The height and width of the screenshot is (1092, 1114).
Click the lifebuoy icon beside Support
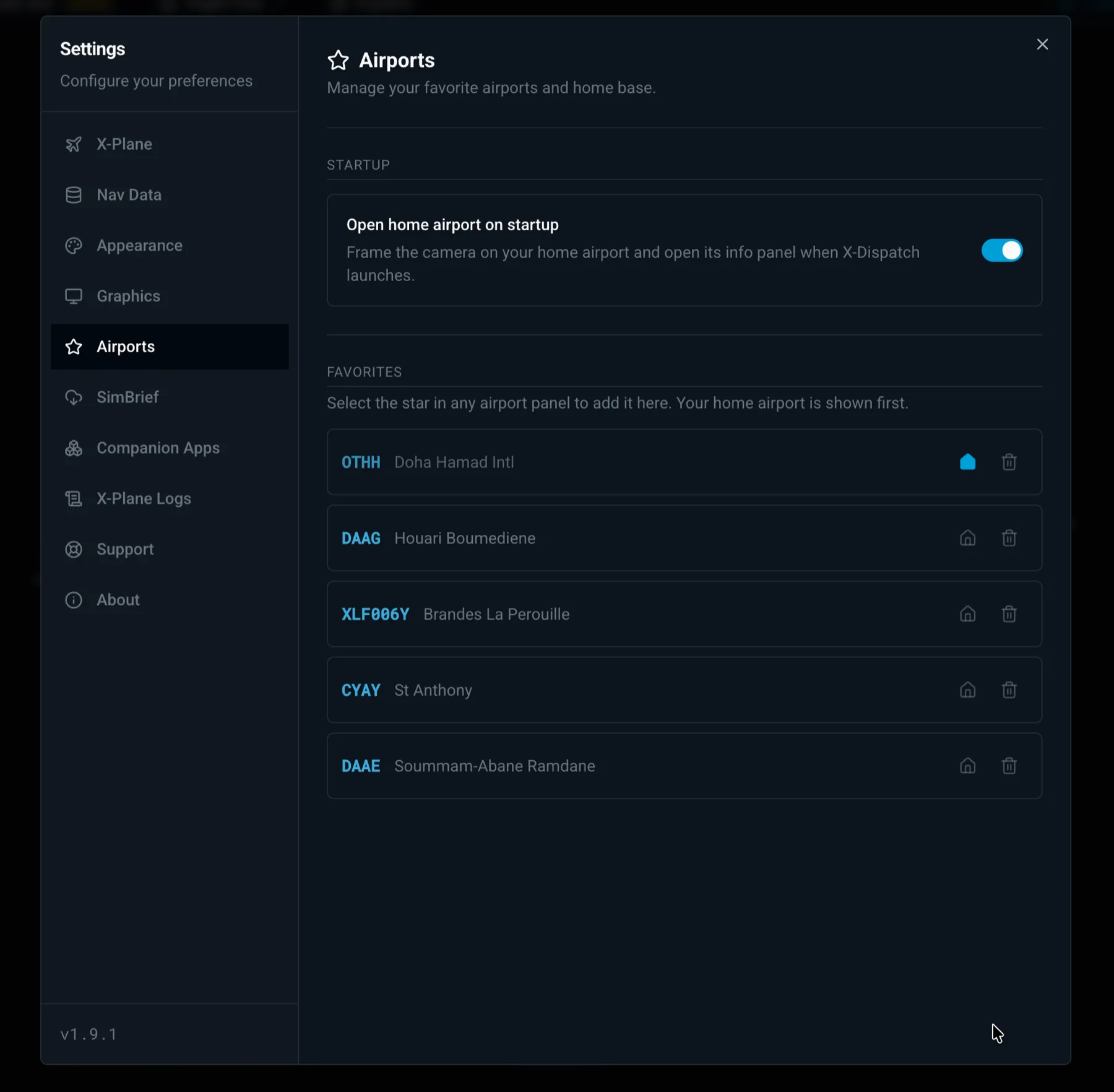[74, 549]
